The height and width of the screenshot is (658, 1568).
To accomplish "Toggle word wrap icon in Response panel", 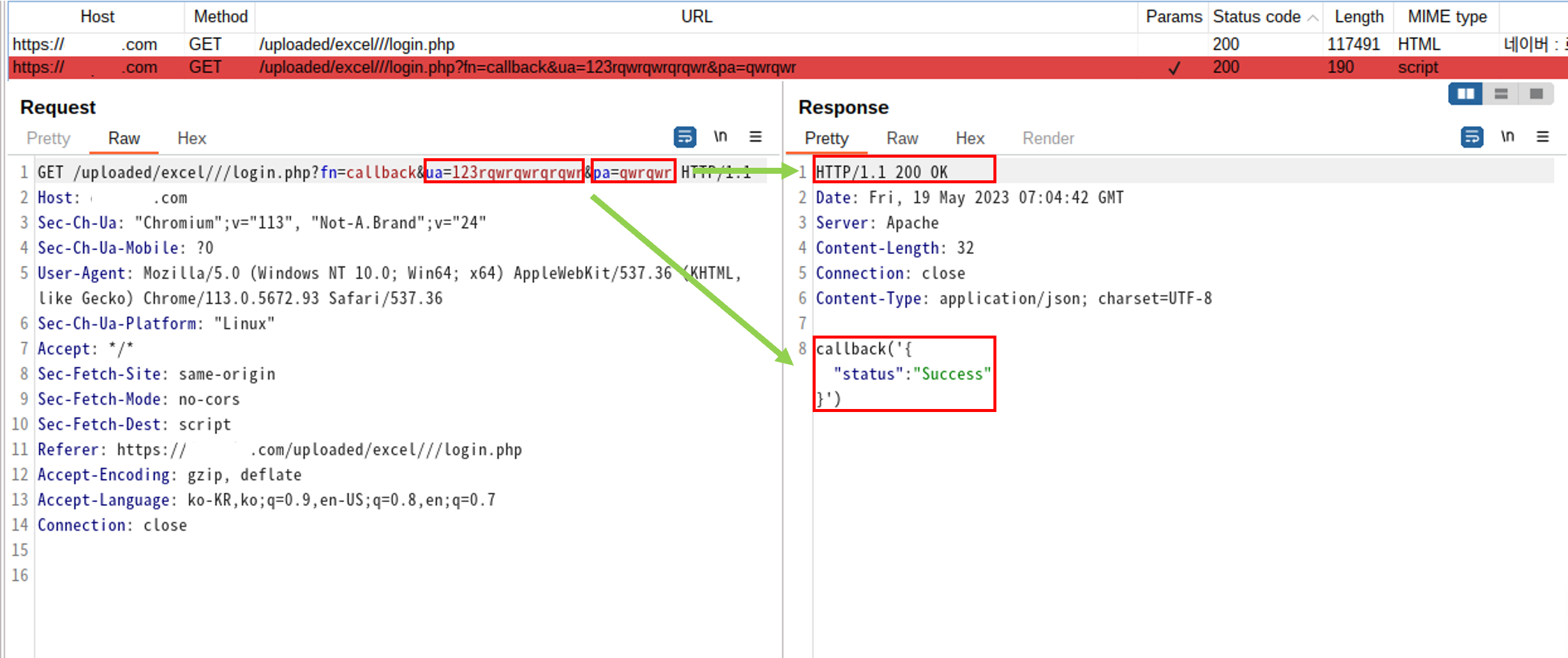I will point(1471,137).
